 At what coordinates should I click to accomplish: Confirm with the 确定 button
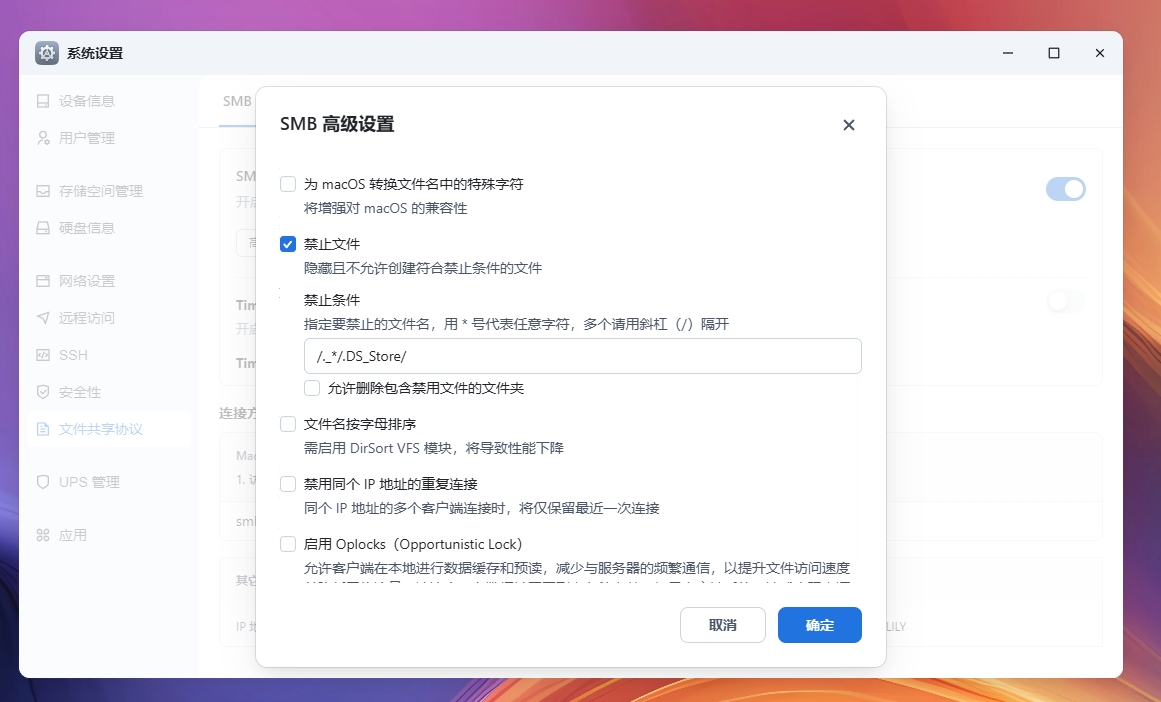(820, 625)
